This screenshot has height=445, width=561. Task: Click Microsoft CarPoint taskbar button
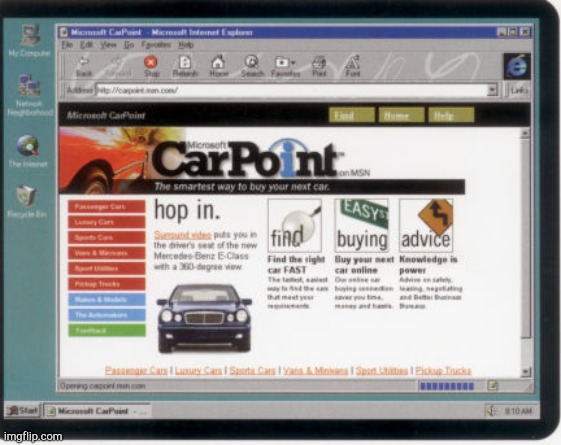(97, 411)
